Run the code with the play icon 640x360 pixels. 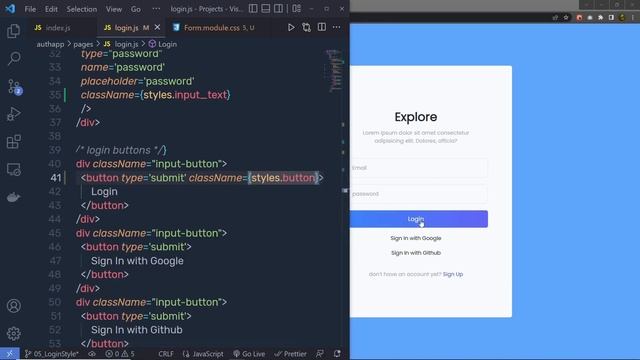[x=291, y=27]
